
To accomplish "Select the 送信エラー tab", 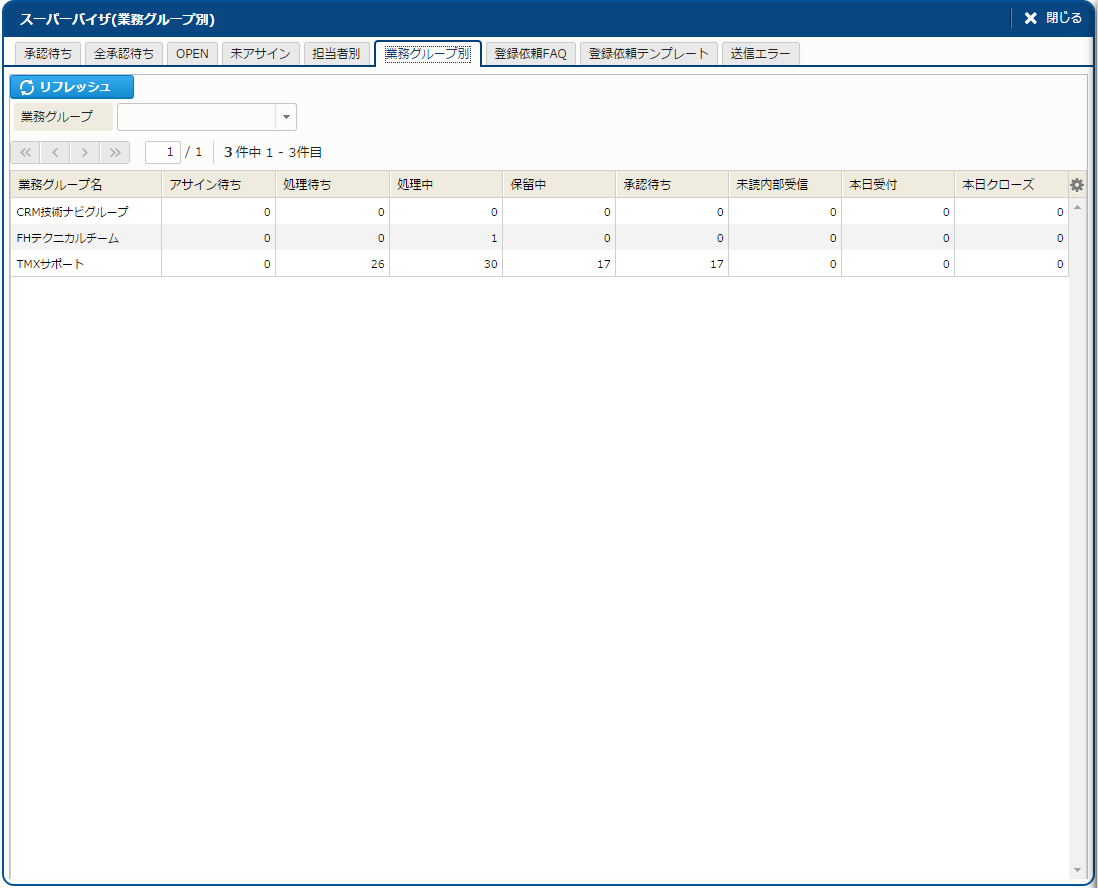I will point(760,54).
